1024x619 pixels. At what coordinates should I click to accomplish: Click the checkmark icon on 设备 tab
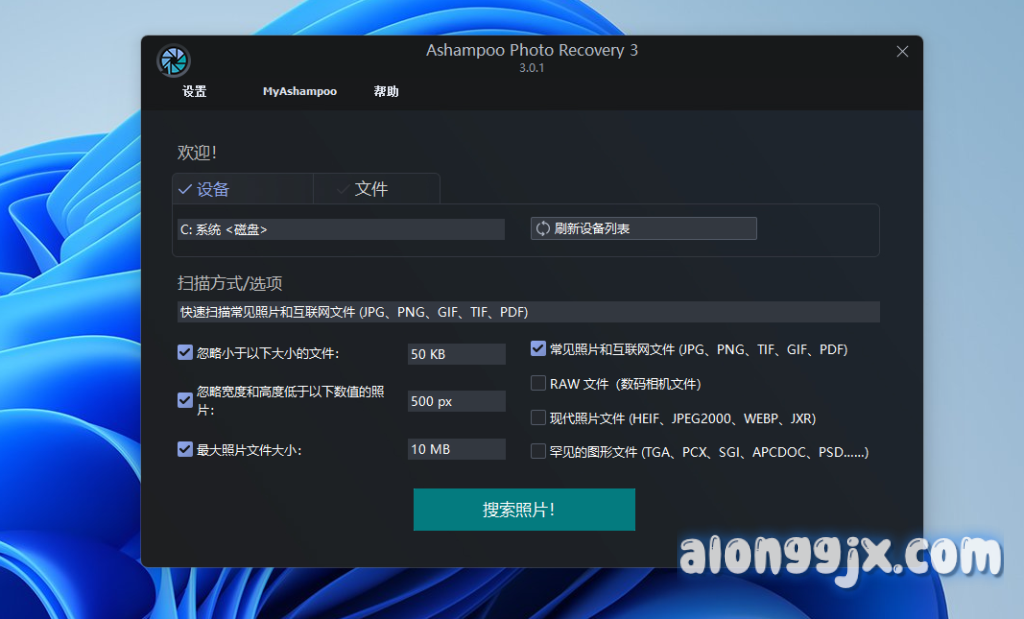click(185, 189)
